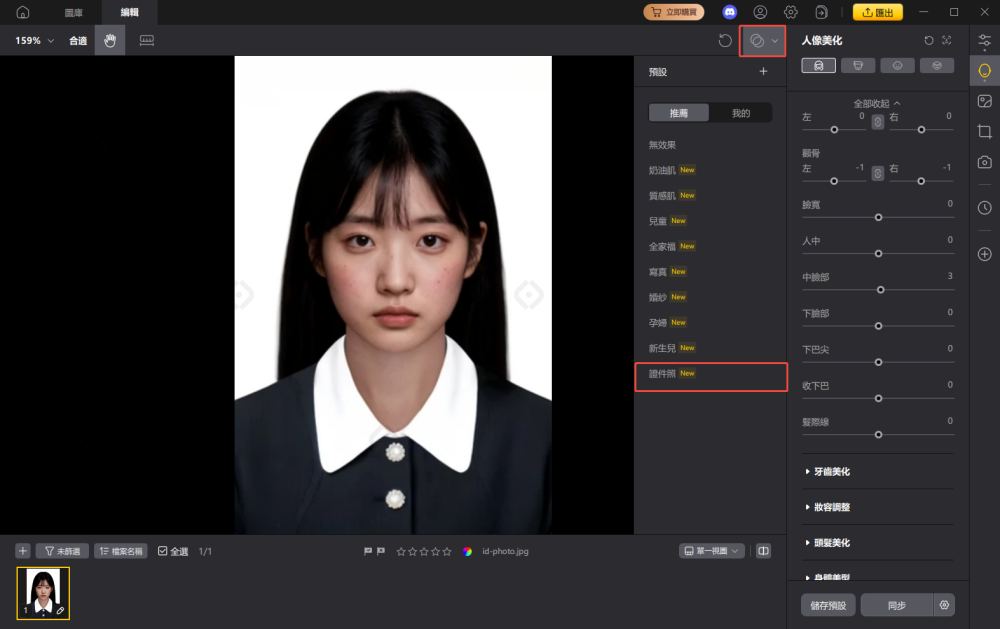This screenshot has height=629, width=1000.
Task: Select the hand pan tool in the toolbar
Action: tap(109, 41)
